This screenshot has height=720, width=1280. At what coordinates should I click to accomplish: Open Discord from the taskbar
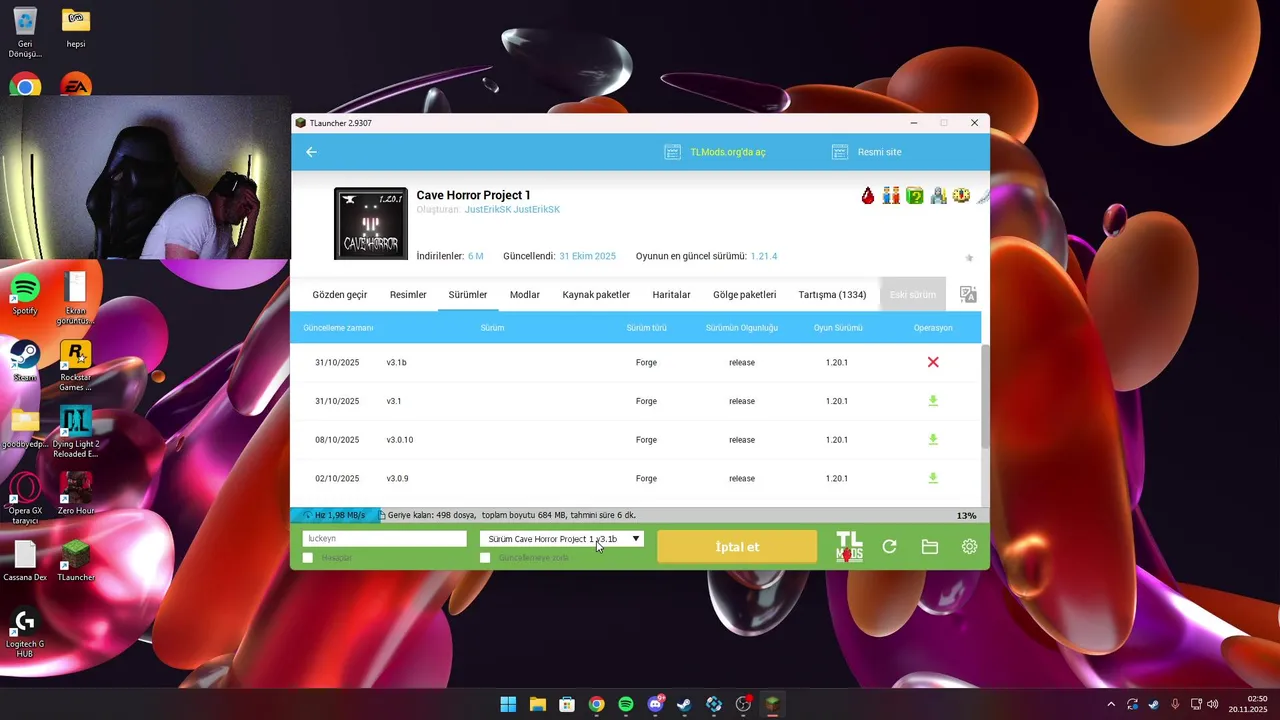click(655, 704)
